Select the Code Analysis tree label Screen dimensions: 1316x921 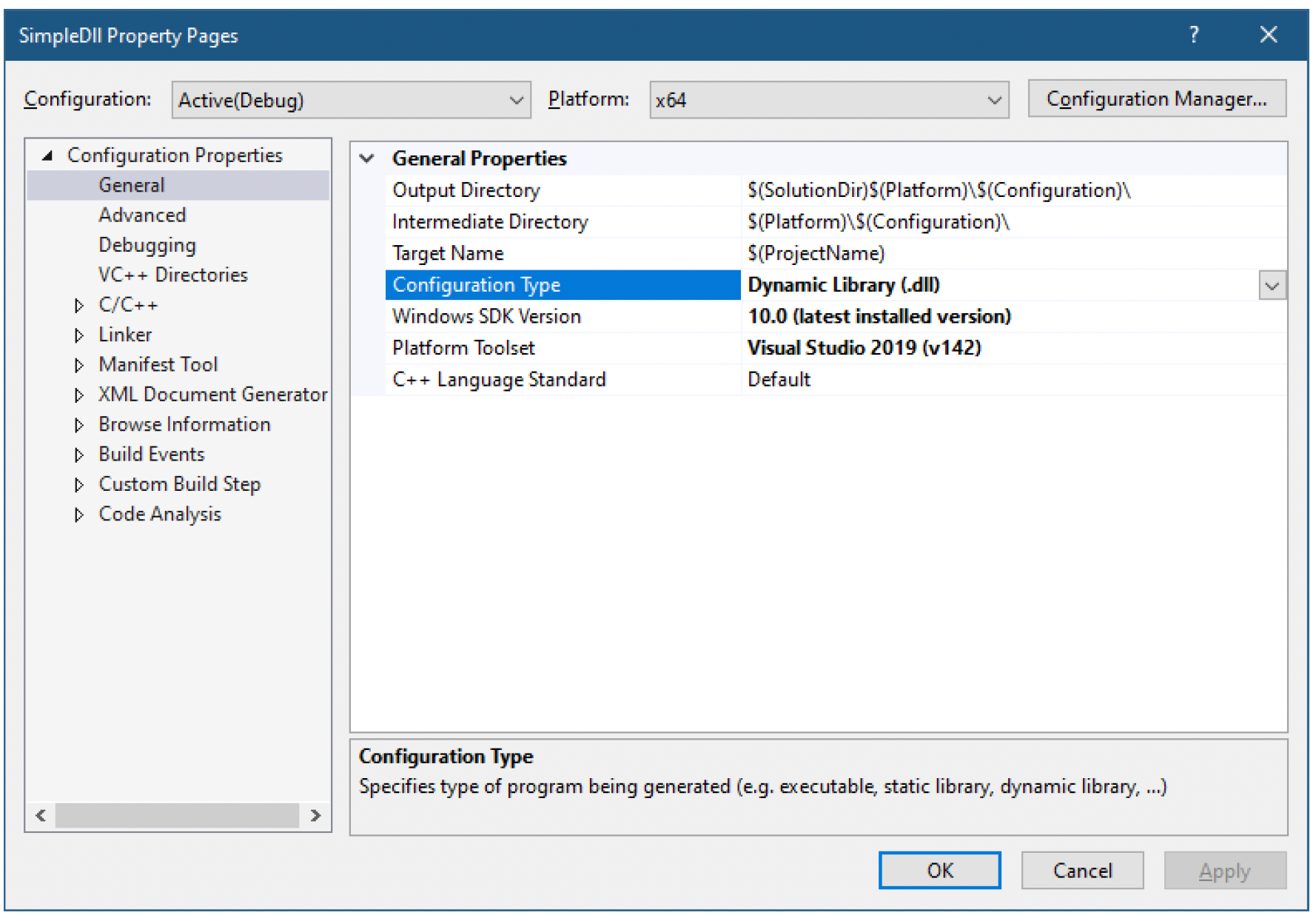pos(160,514)
